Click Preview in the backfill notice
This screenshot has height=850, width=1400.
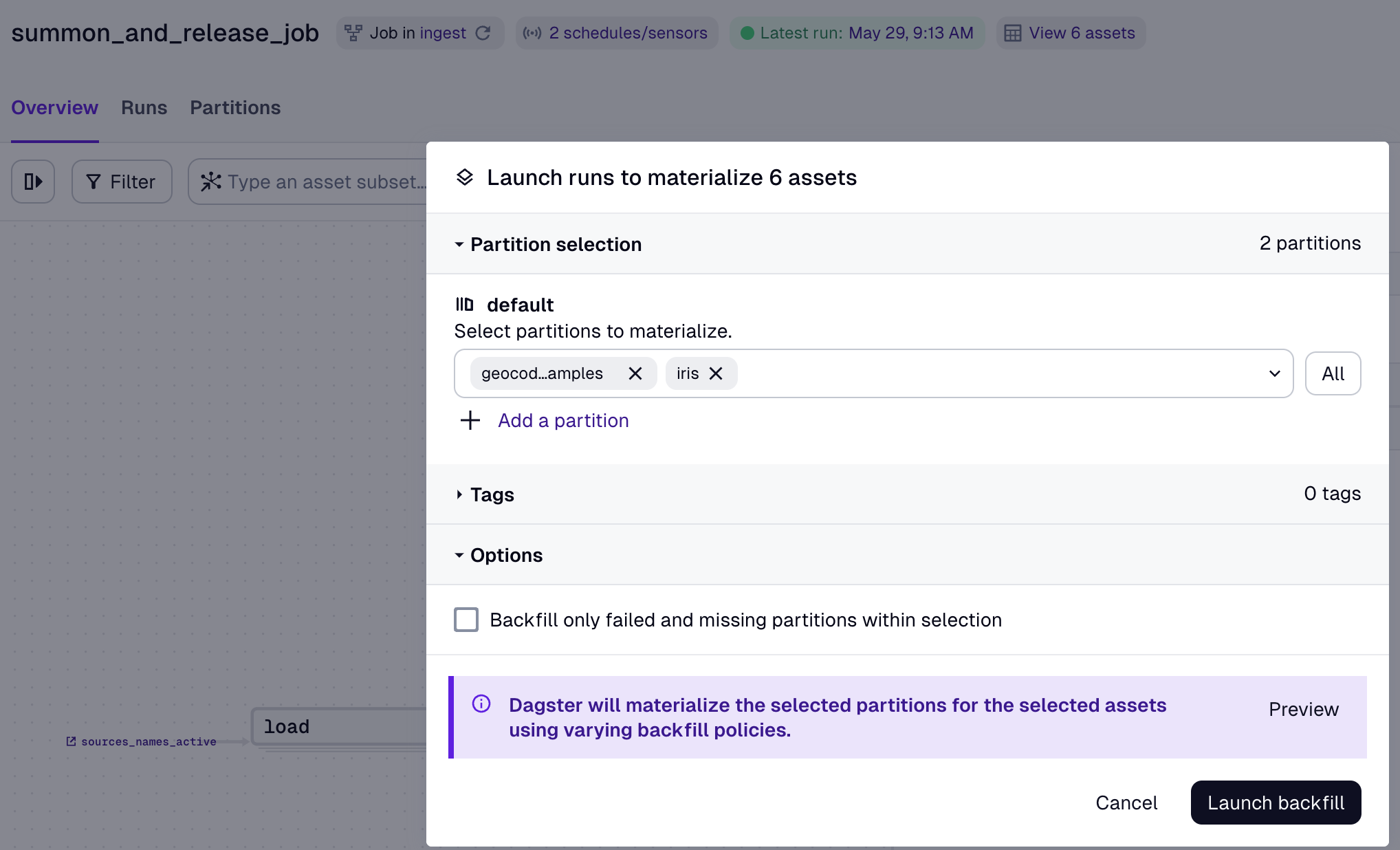(x=1304, y=709)
